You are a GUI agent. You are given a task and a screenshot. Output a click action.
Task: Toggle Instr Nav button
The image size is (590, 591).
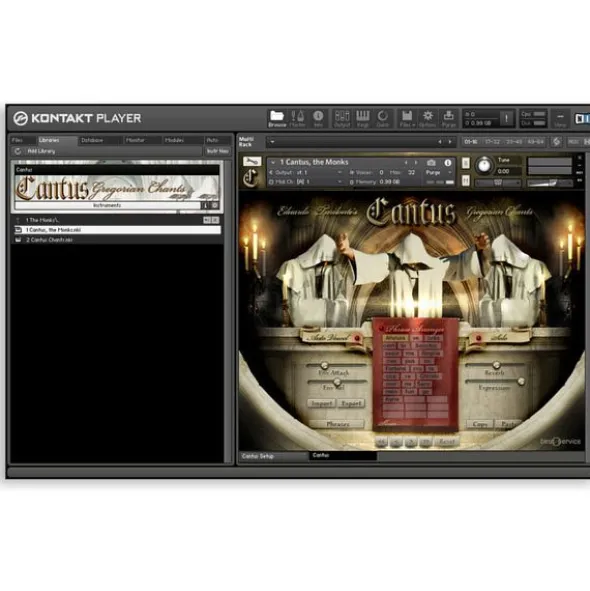click(218, 151)
